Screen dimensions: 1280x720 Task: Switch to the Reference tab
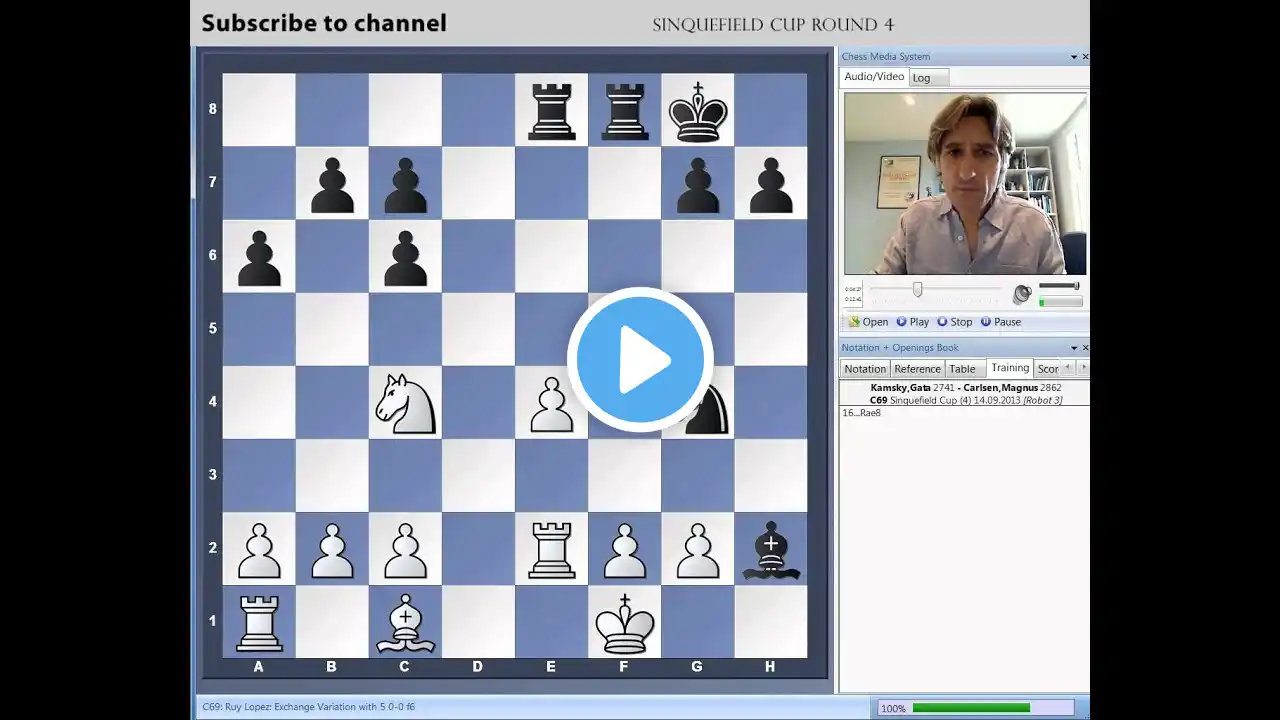click(x=917, y=369)
